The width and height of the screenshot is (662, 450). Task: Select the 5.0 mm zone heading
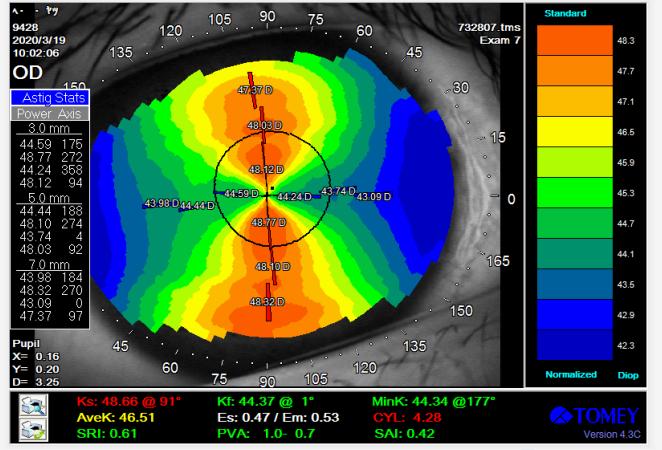click(x=49, y=198)
